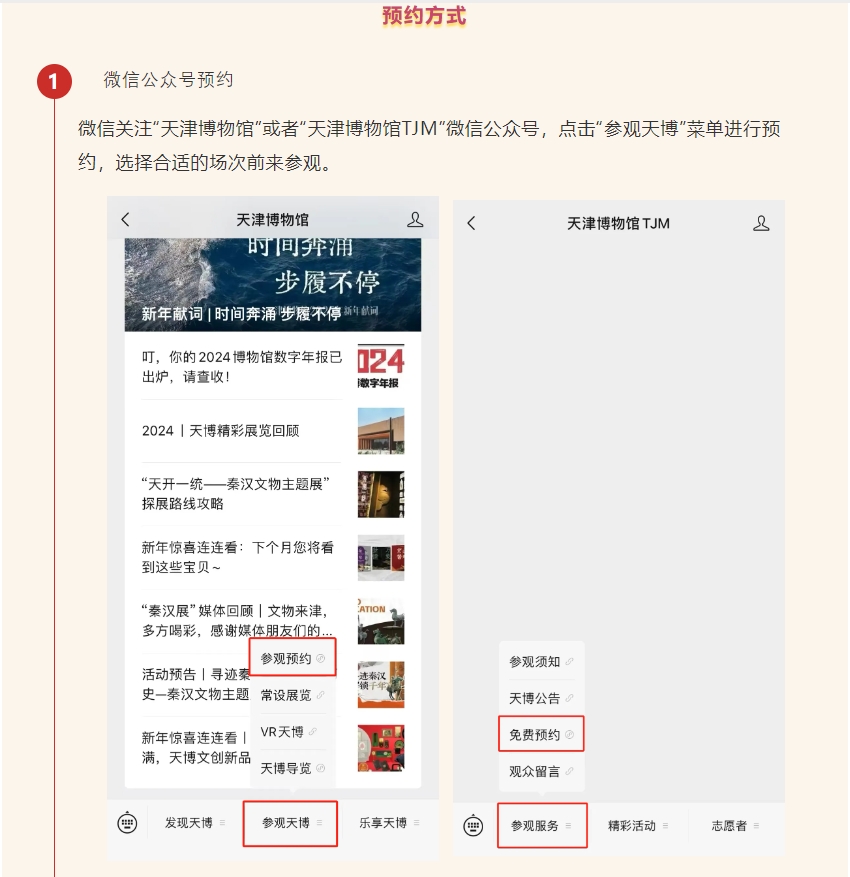Open the 2024博物馆数字年报 article
The image size is (850, 877).
pos(272,366)
